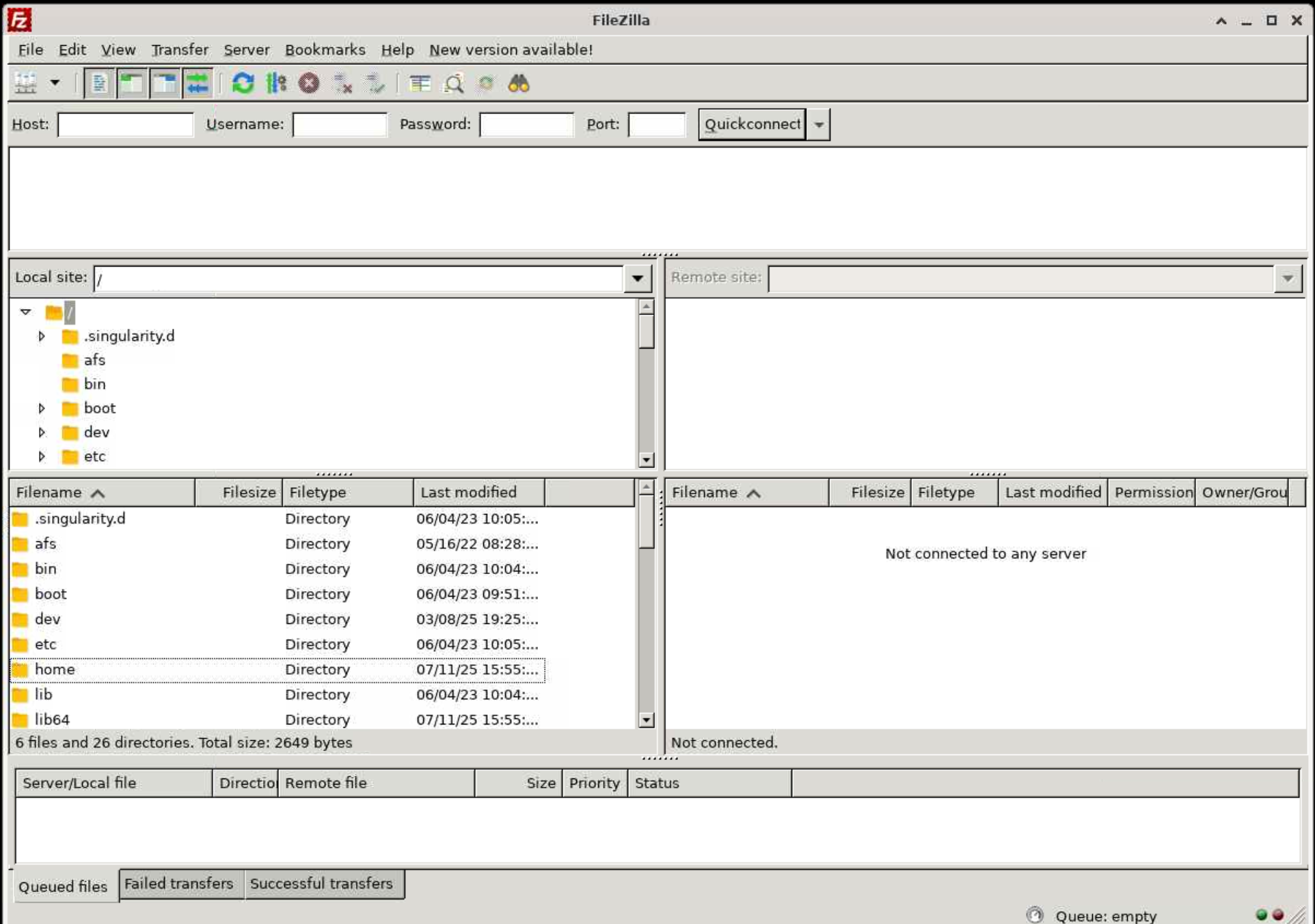The image size is (1315, 924).
Task: Reconnect to last server icon
Action: [375, 83]
